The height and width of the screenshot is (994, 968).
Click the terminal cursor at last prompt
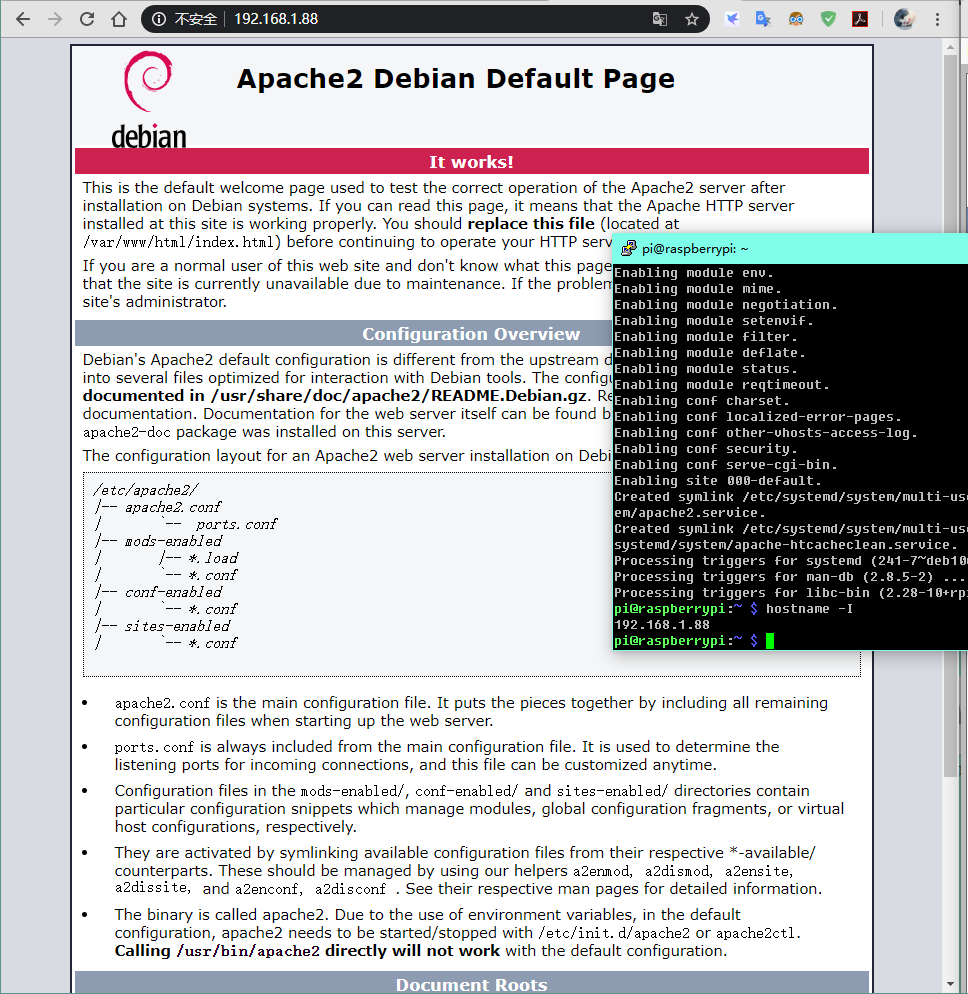pyautogui.click(x=770, y=641)
